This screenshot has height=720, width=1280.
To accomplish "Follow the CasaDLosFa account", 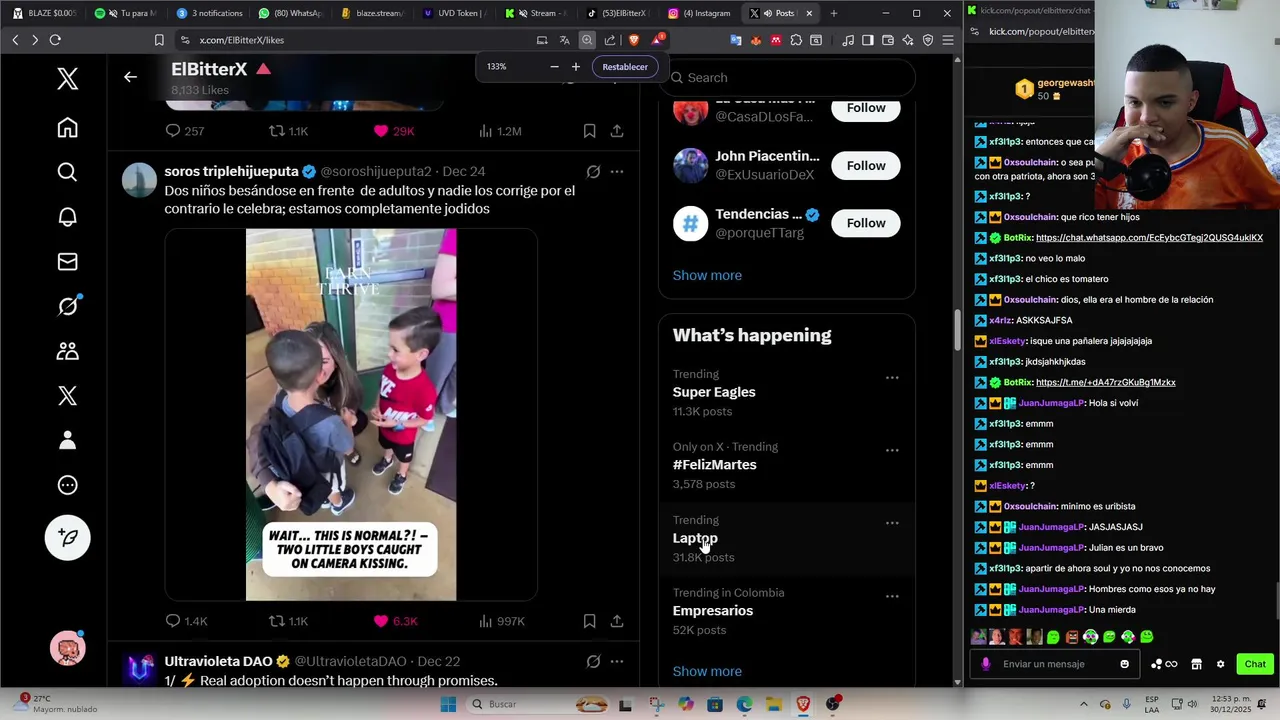I will coord(866,108).
